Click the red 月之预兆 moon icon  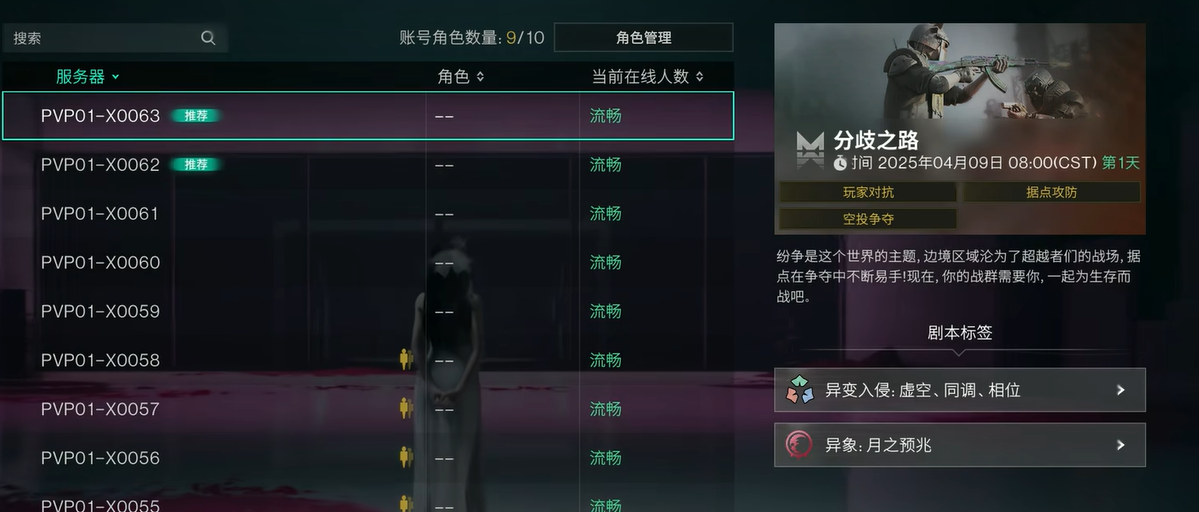point(799,445)
